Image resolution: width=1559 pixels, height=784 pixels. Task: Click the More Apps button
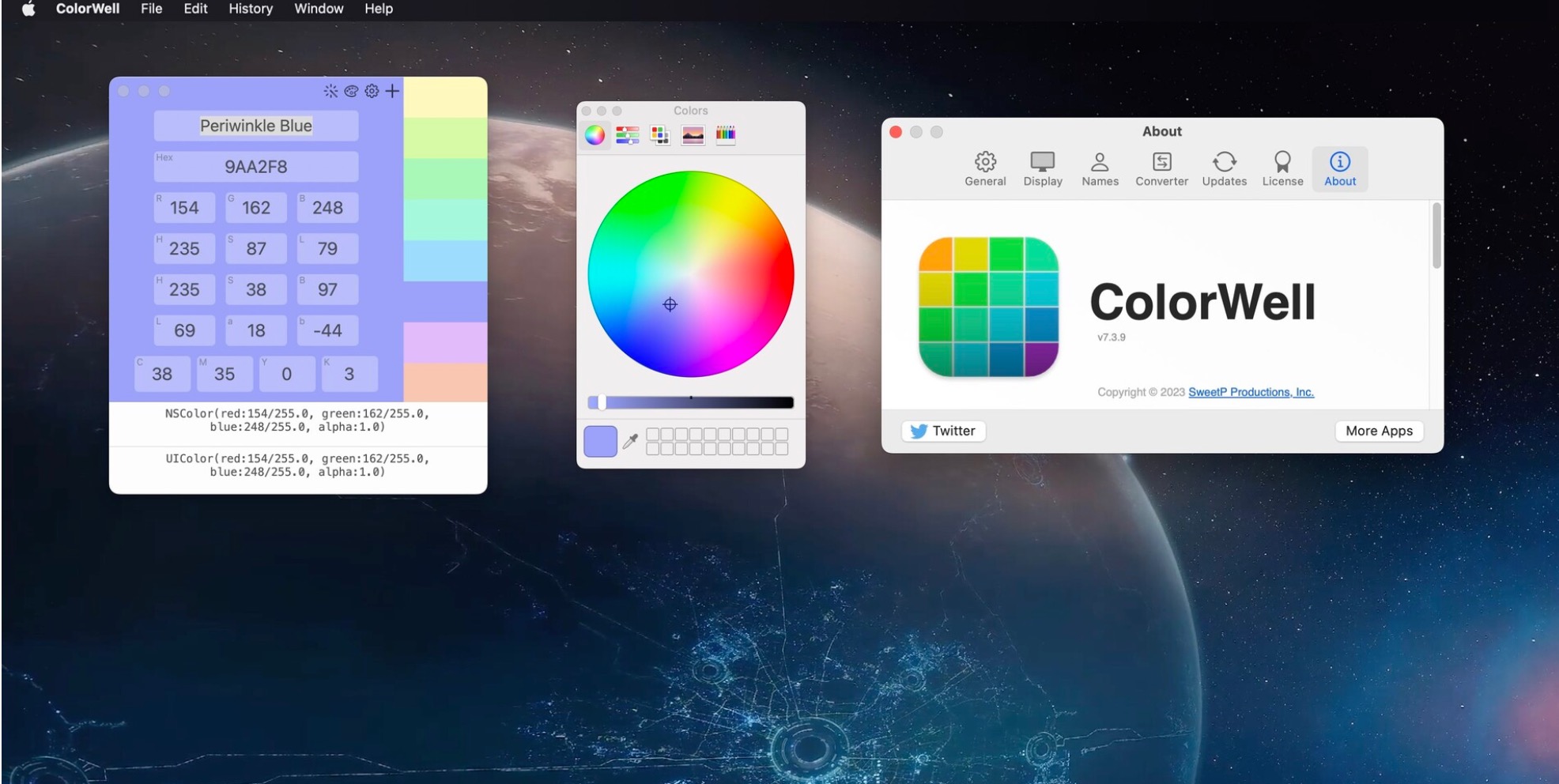point(1379,431)
